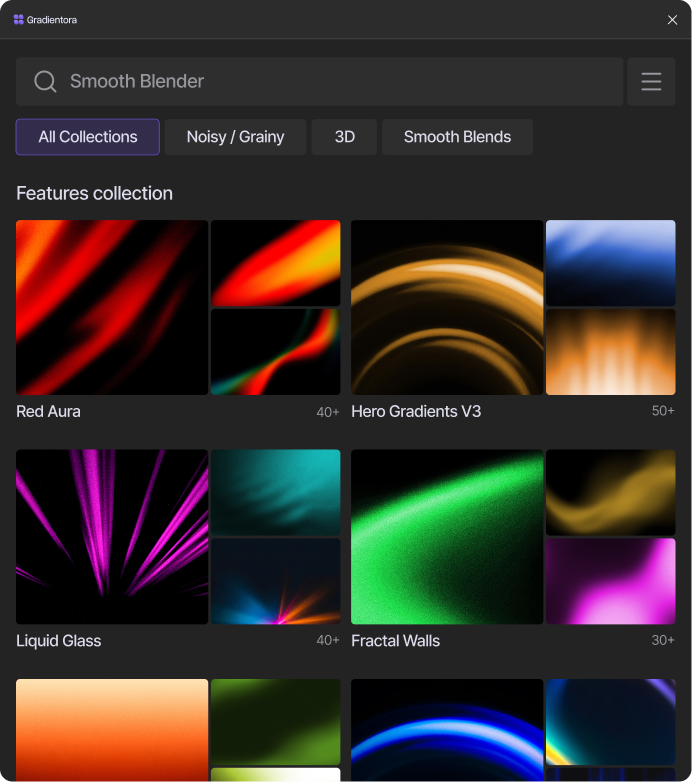Open the peach-orange gradient thumbnail
Screen dimensions: 692x782
(112, 730)
